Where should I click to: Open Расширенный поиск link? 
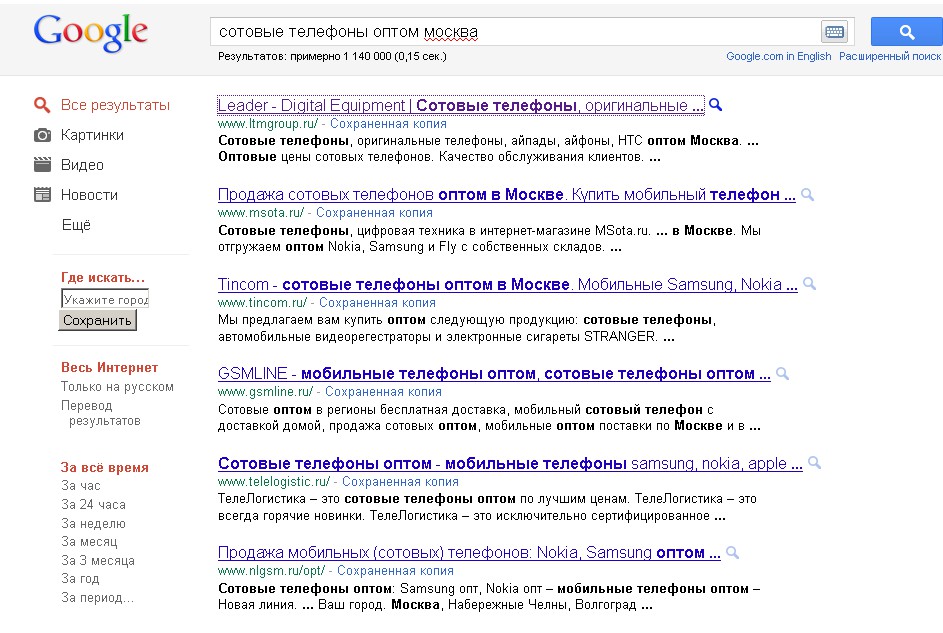[890, 56]
